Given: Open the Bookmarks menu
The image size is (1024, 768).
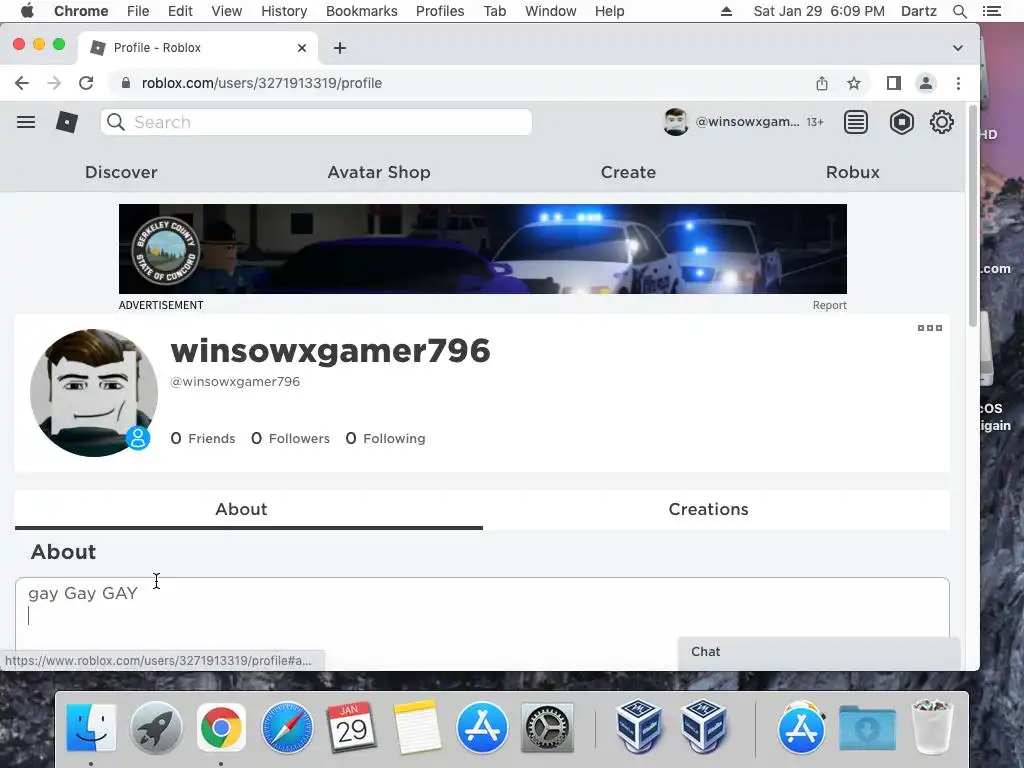Looking at the screenshot, I should tap(361, 11).
